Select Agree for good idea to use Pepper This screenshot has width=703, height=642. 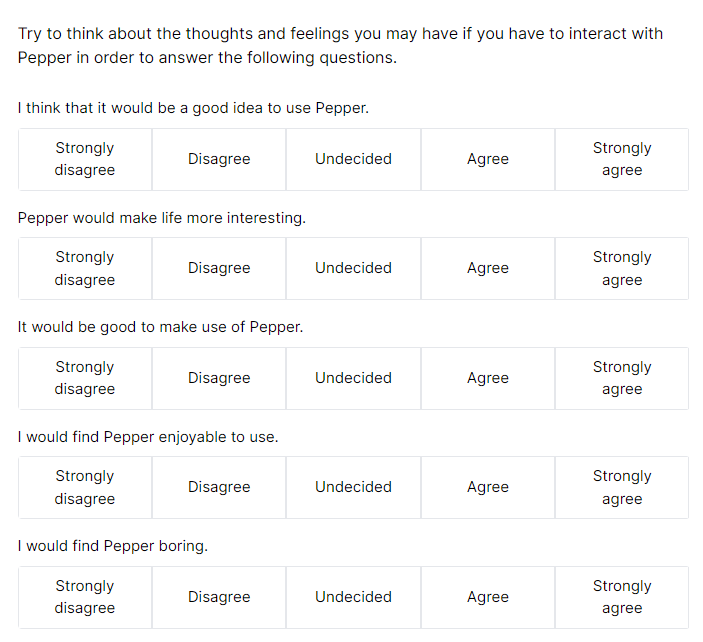(x=488, y=159)
